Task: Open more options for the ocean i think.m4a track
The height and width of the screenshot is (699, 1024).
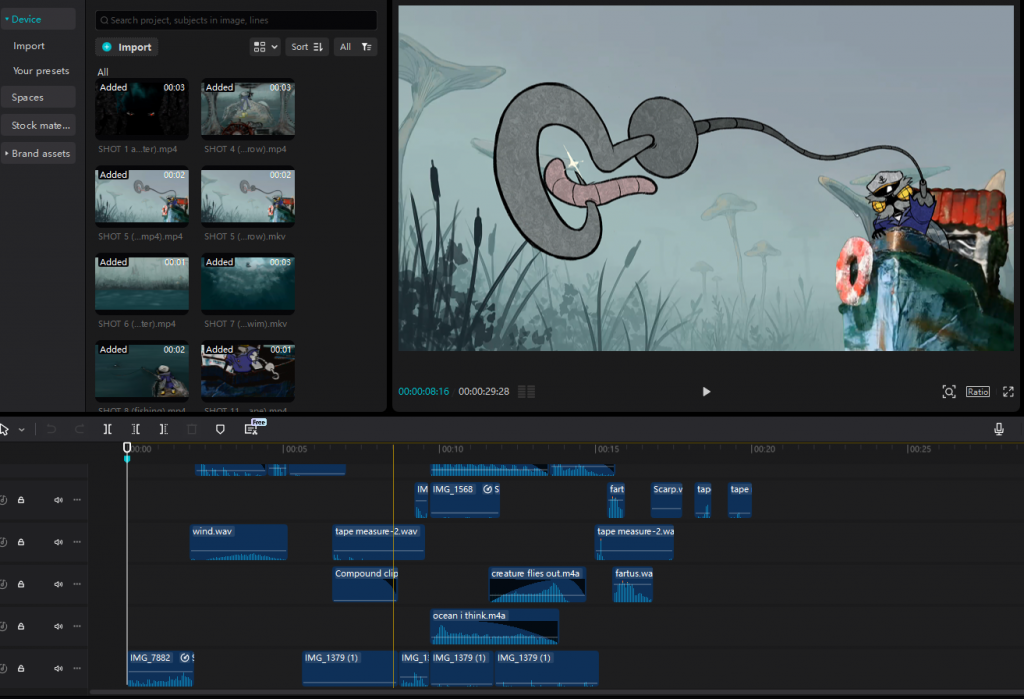Action: coord(77,626)
